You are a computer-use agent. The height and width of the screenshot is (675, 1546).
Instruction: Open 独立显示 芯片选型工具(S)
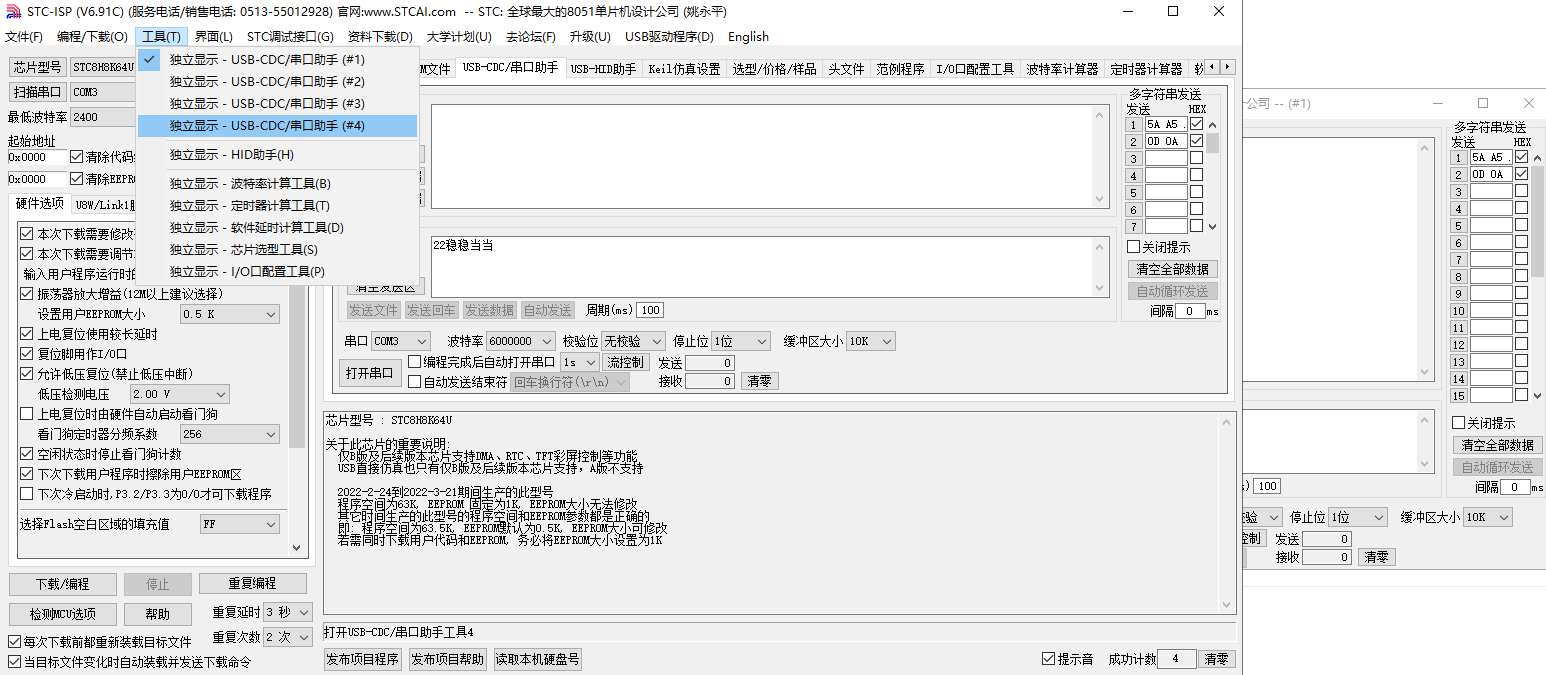[277, 250]
